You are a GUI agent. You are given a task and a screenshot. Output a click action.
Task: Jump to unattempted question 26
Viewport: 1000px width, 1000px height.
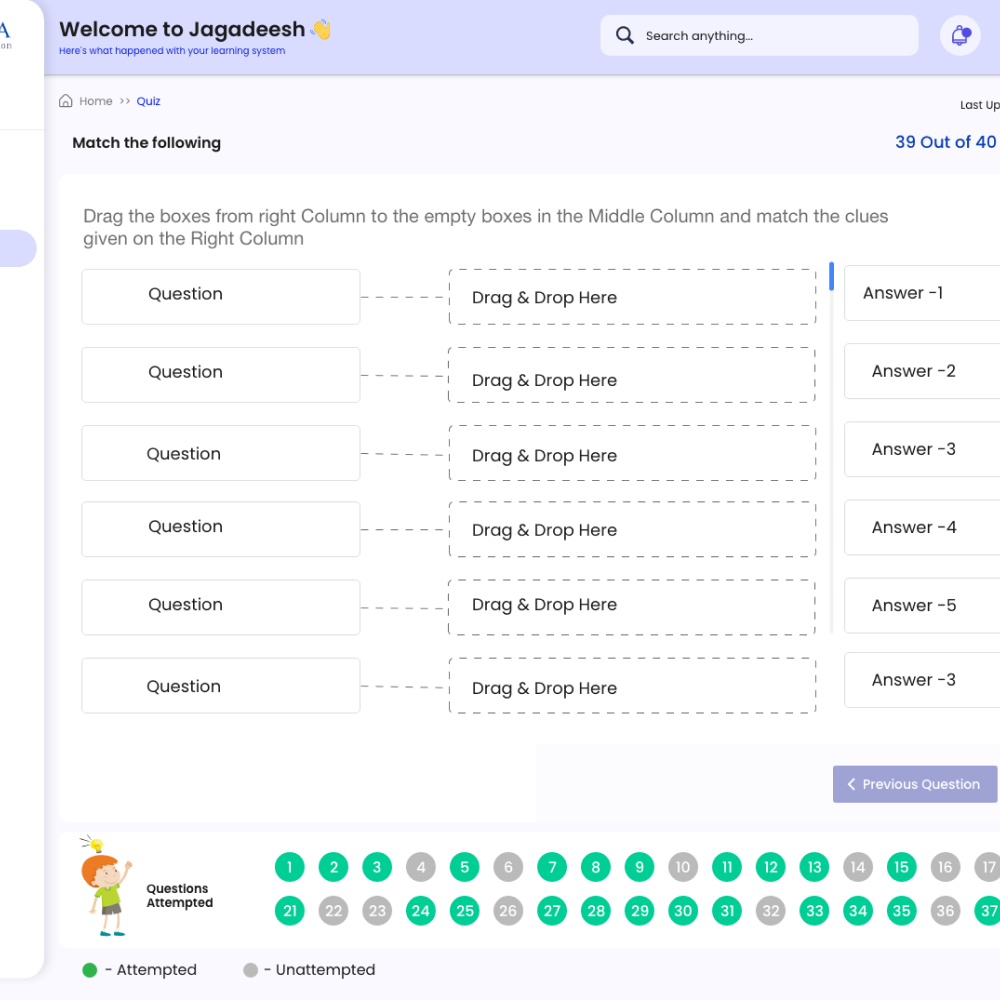pos(508,911)
